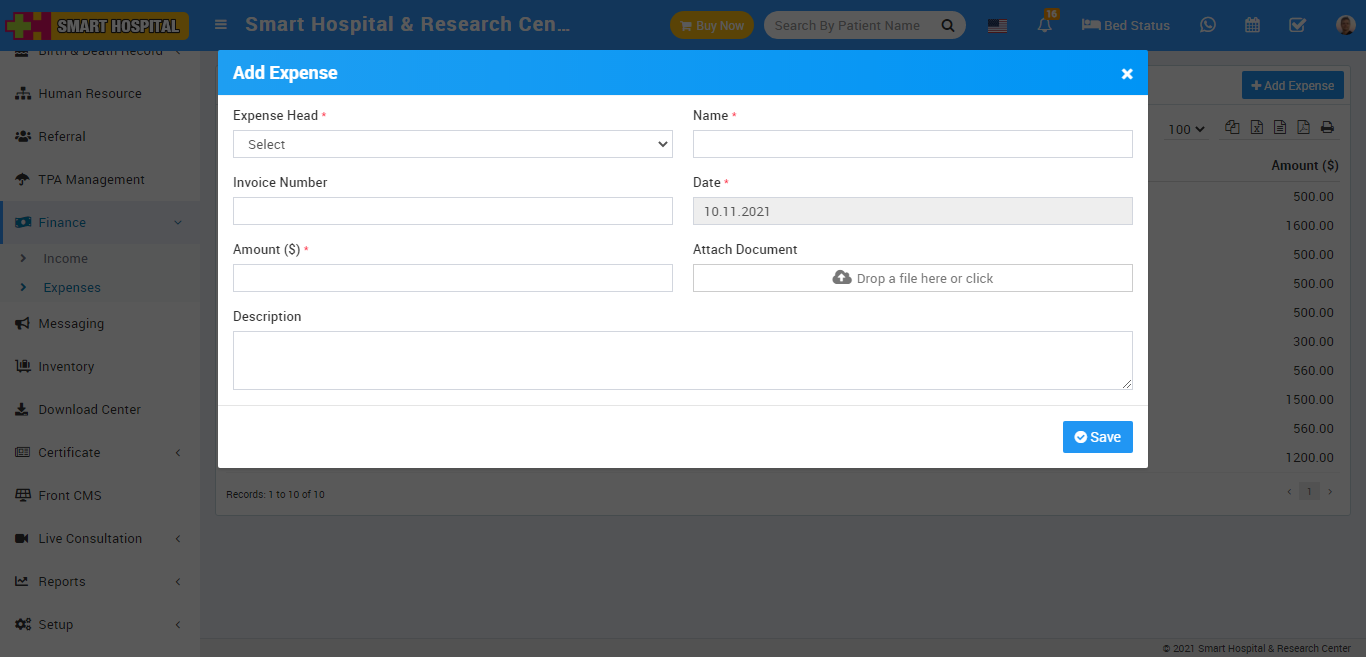Viewport: 1366px width, 657px height.
Task: Open the task checklist icon
Action: click(x=1297, y=25)
